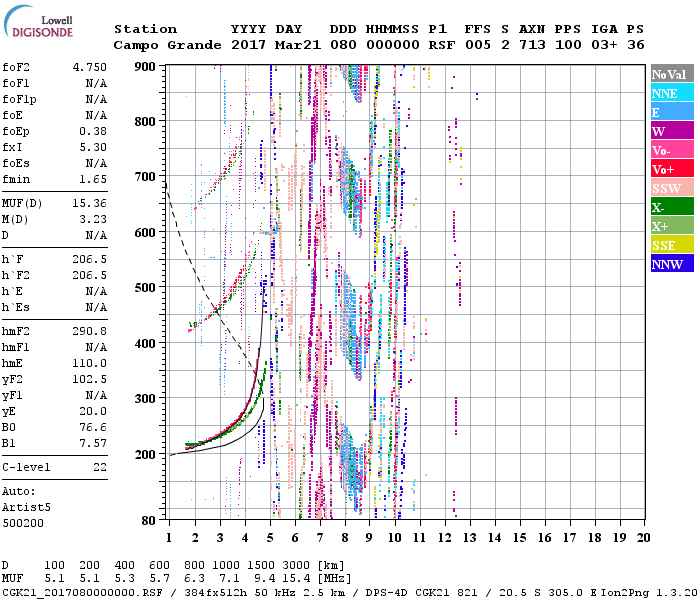Select the W legend swatch
This screenshot has width=700, height=600.
(672, 131)
